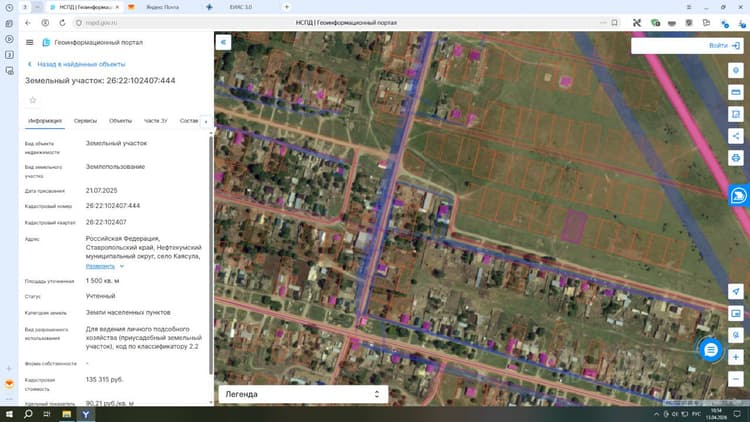Open File Explorer from the taskbar
The image size is (750, 422).
point(66,414)
